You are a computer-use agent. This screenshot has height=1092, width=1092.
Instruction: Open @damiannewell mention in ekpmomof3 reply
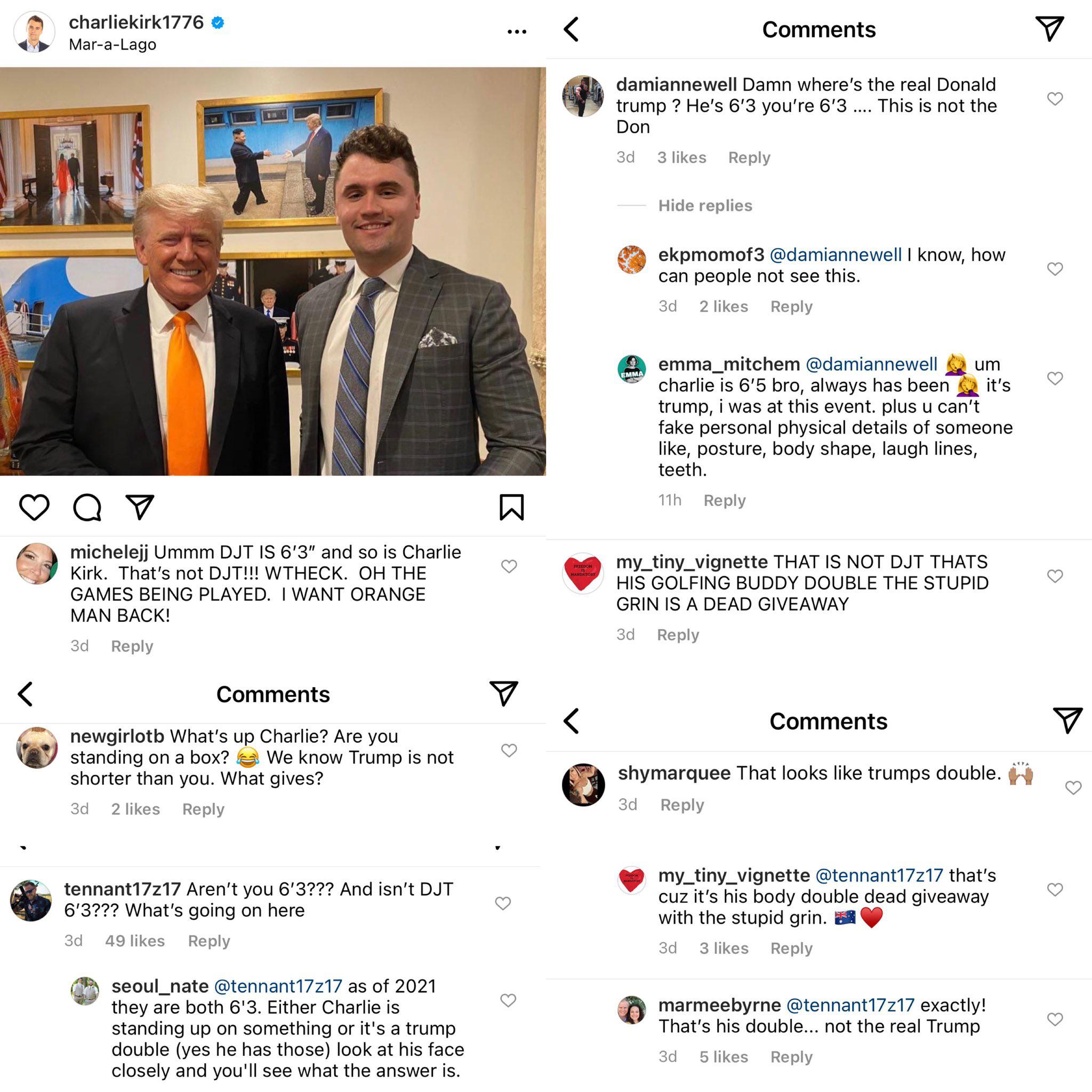coord(836,255)
